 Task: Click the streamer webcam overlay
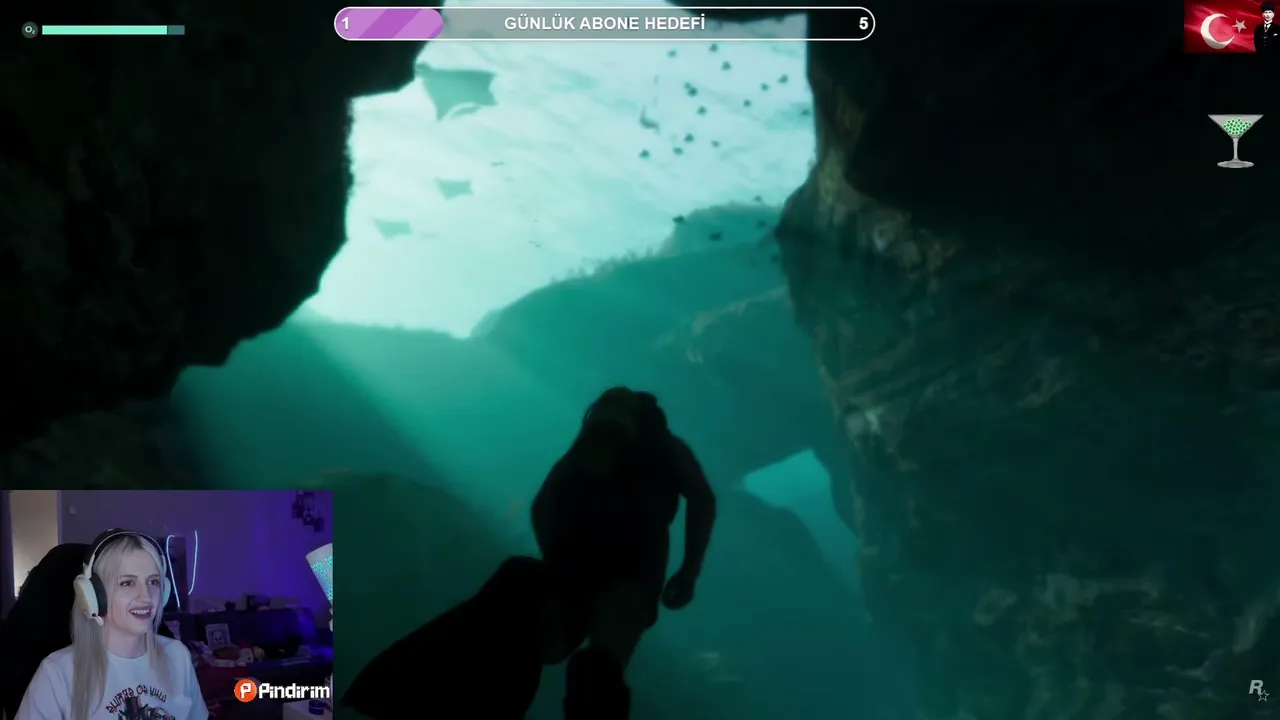click(x=166, y=604)
